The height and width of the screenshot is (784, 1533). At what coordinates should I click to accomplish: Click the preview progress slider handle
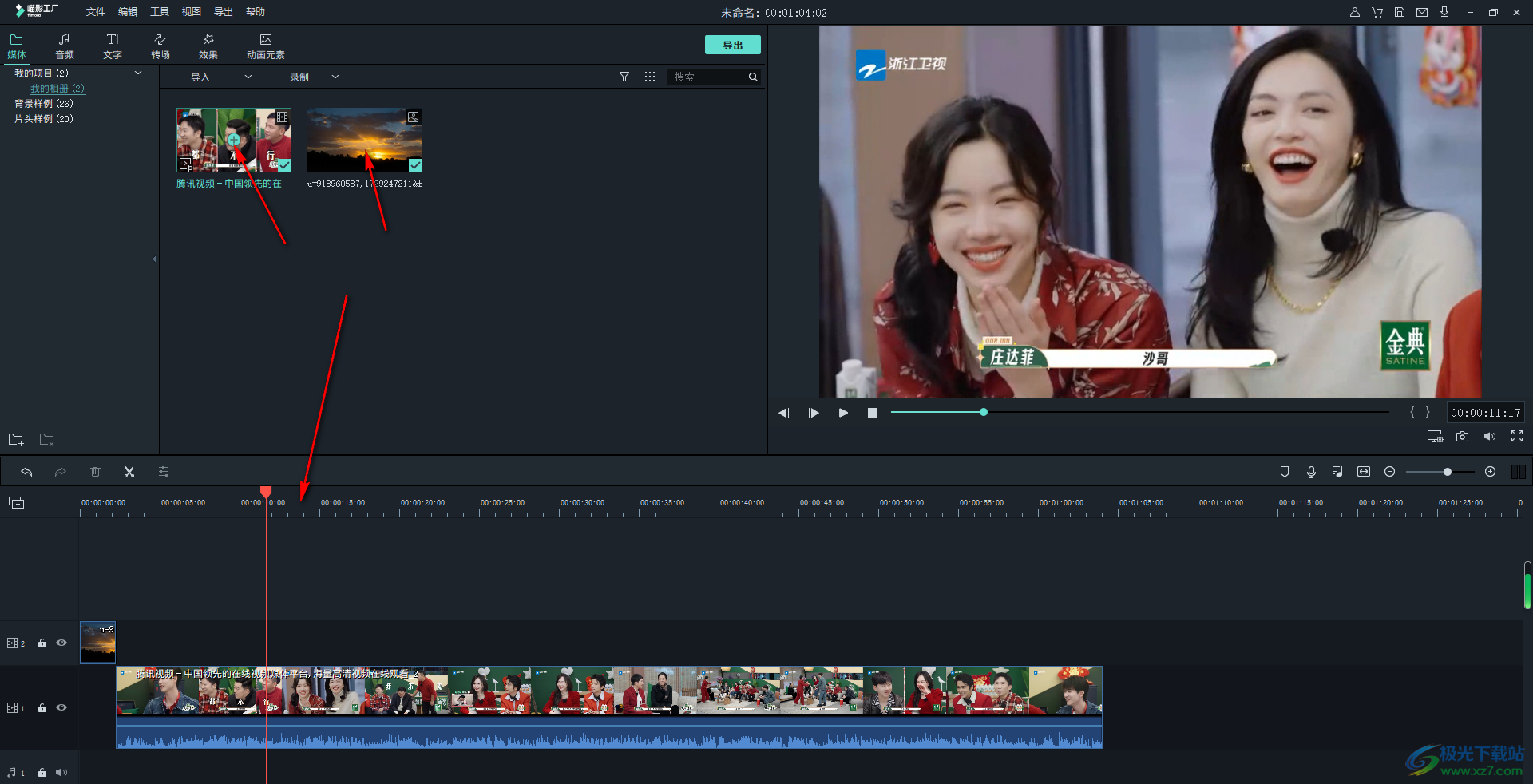pos(984,412)
